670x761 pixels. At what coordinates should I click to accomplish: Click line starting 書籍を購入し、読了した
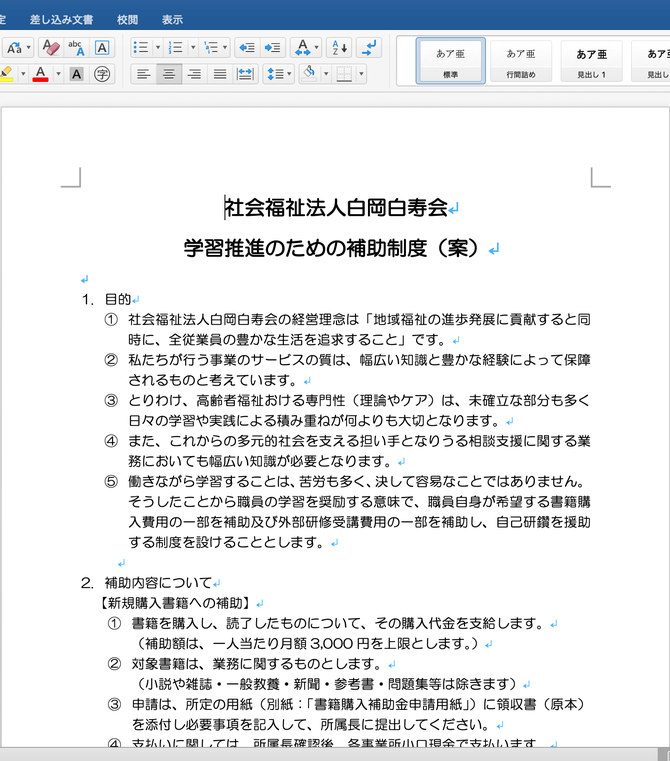[x=338, y=623]
